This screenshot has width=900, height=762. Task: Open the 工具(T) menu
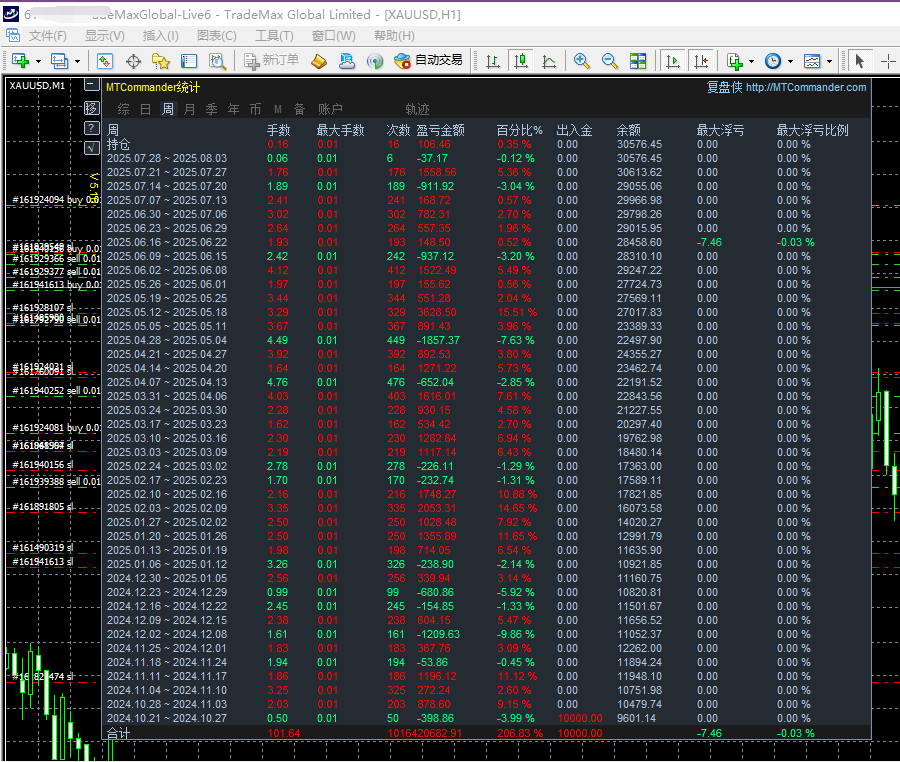pyautogui.click(x=274, y=36)
